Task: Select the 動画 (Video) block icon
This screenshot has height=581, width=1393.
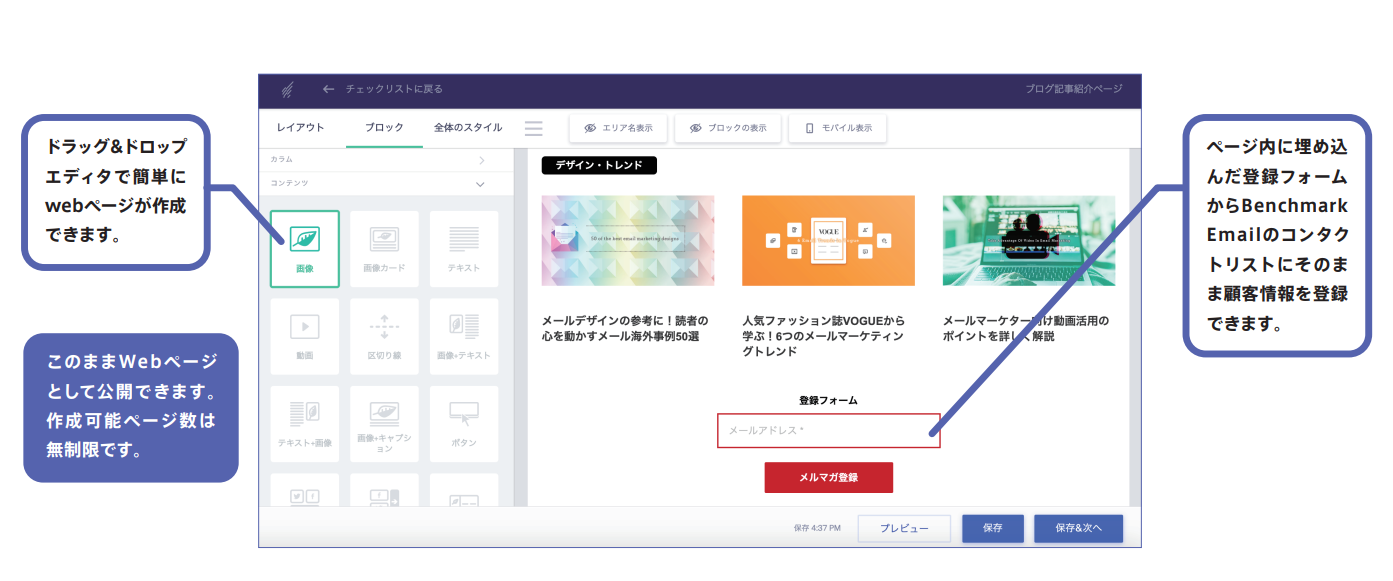Action: point(305,333)
